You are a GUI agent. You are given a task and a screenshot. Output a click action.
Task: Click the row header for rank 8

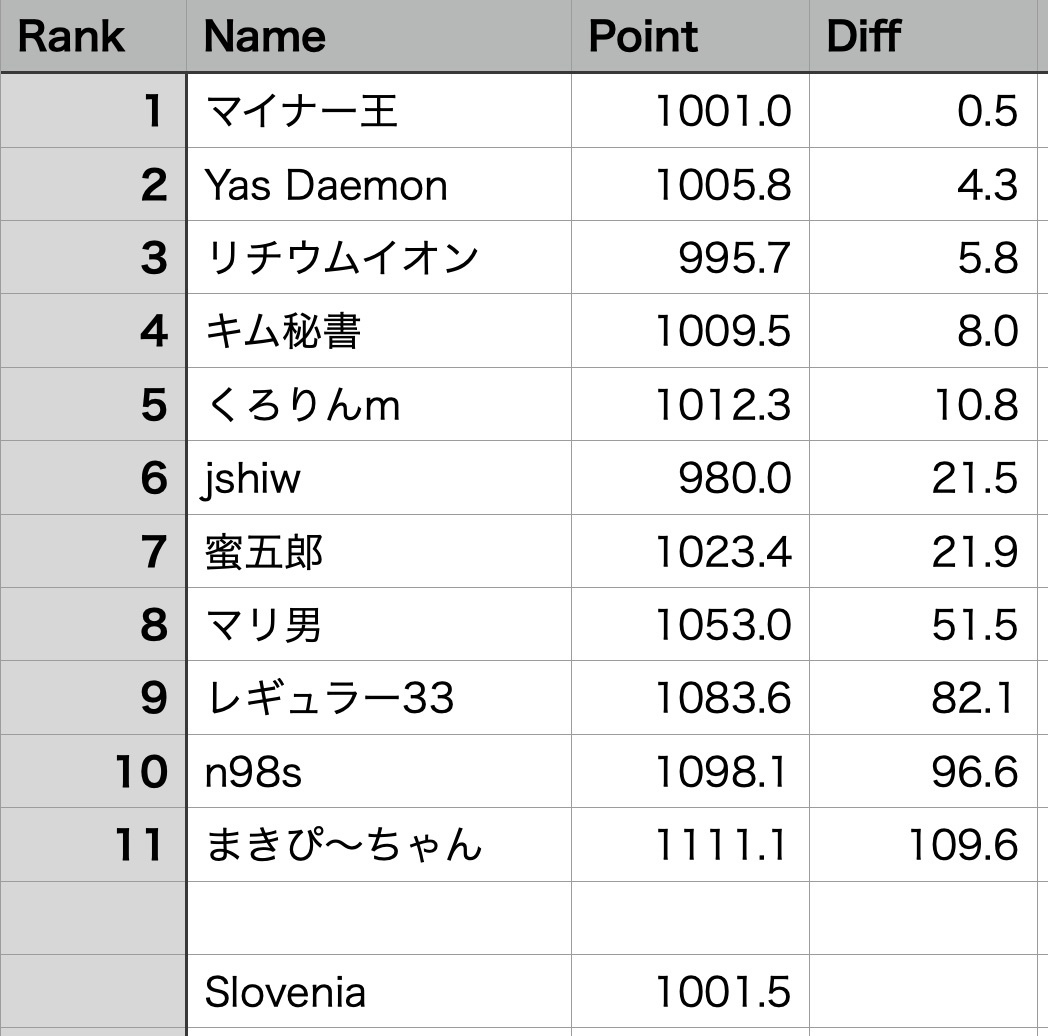click(93, 625)
